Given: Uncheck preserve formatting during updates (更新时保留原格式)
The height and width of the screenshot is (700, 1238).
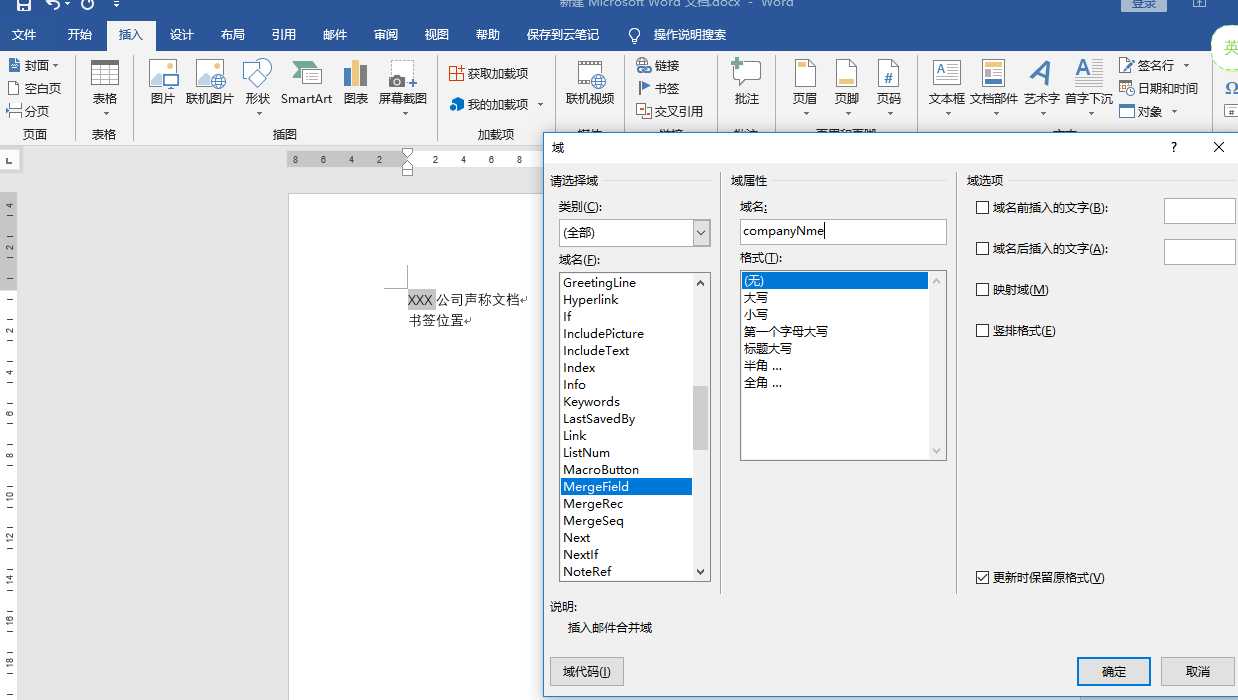Looking at the screenshot, I should 982,578.
